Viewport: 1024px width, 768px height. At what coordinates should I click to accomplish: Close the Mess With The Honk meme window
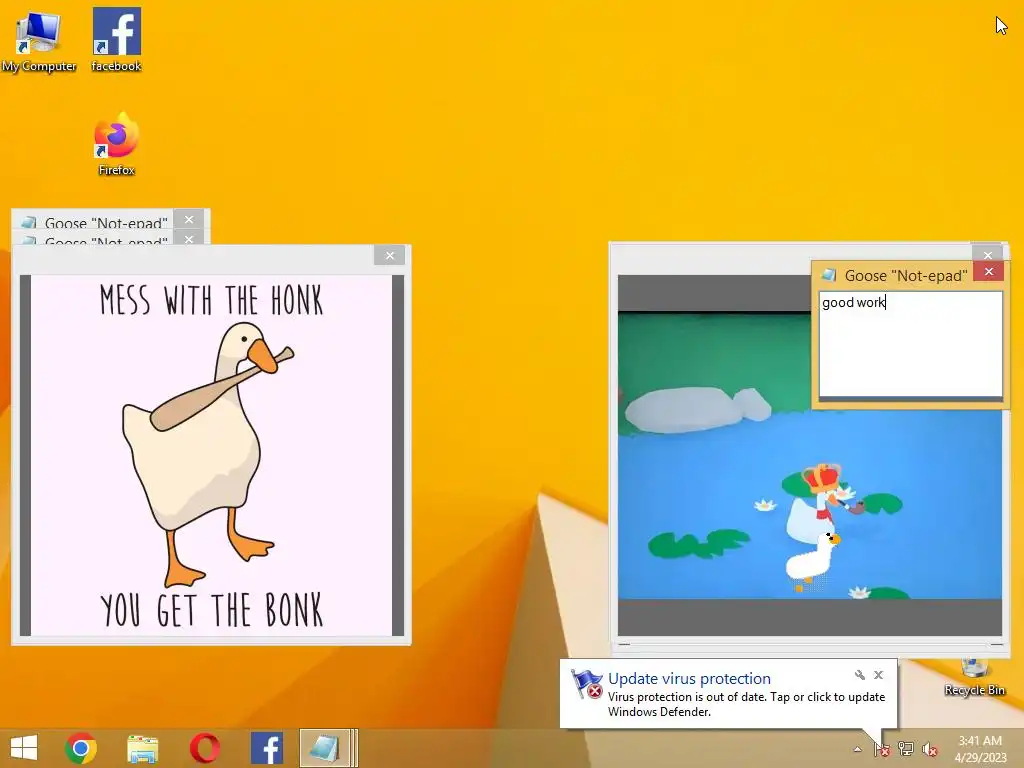click(x=390, y=255)
